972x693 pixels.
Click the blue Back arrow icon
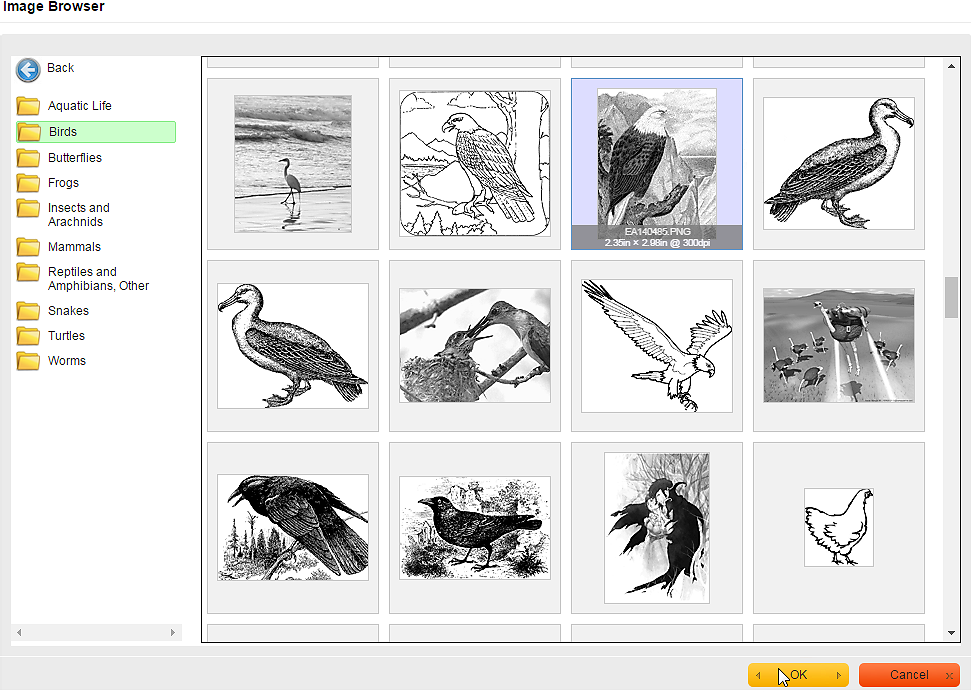click(x=28, y=70)
